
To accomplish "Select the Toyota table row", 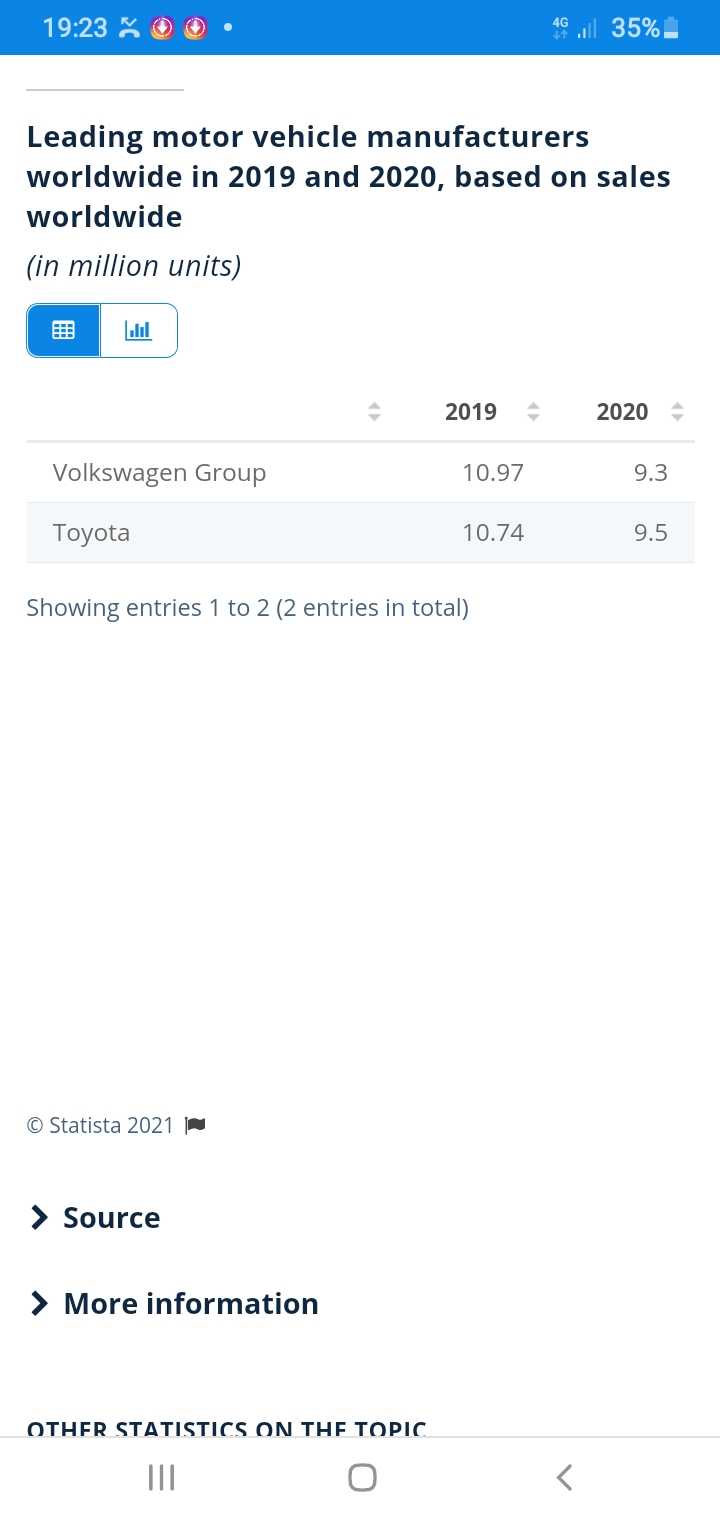I will [360, 532].
